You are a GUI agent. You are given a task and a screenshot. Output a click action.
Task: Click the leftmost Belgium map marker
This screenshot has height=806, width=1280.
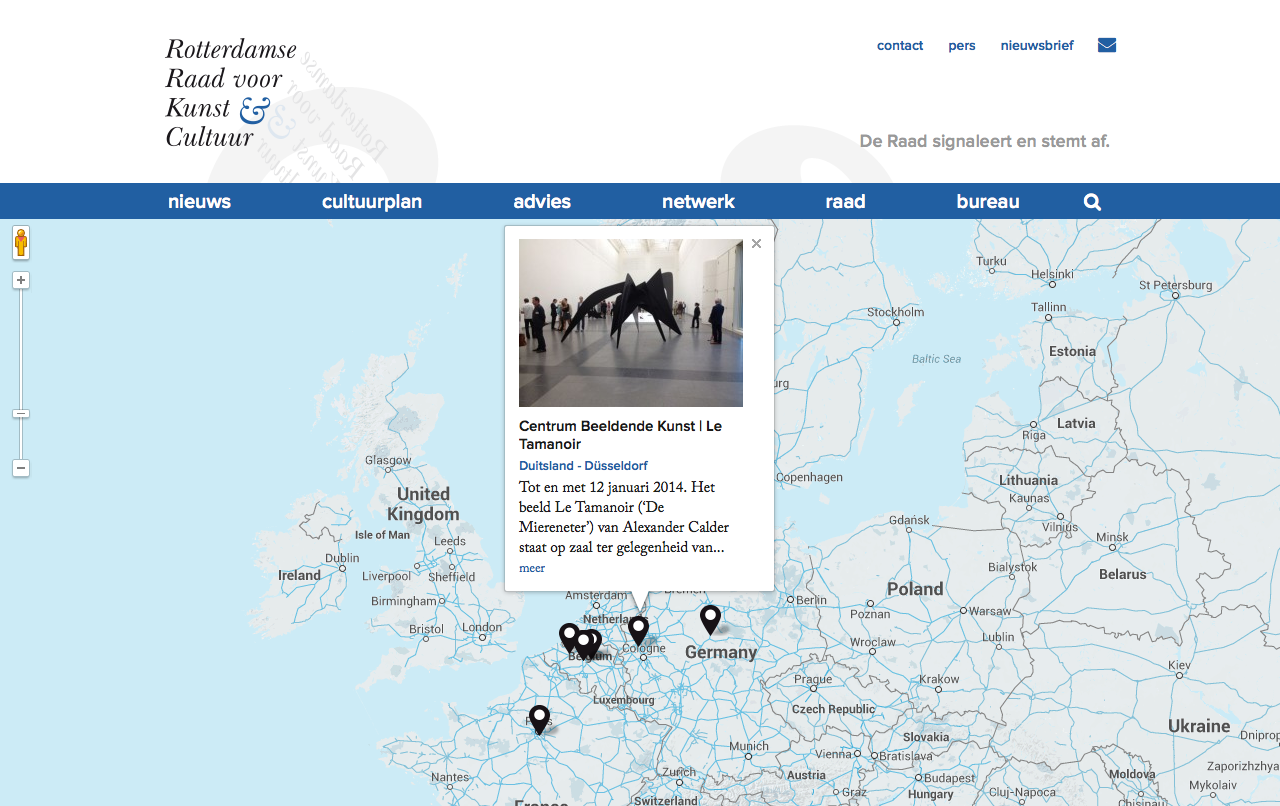(569, 637)
